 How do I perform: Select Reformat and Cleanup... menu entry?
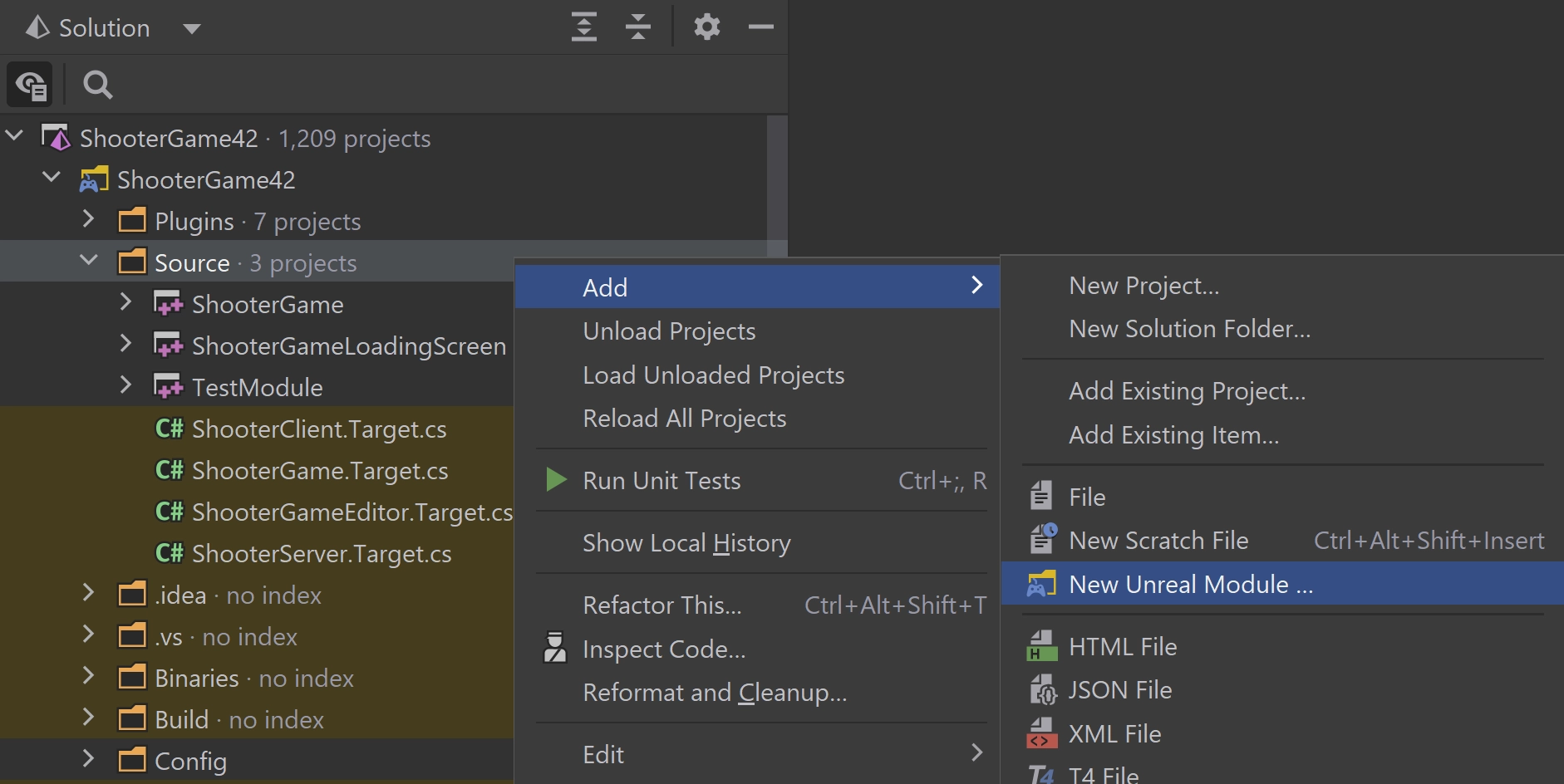(x=757, y=692)
